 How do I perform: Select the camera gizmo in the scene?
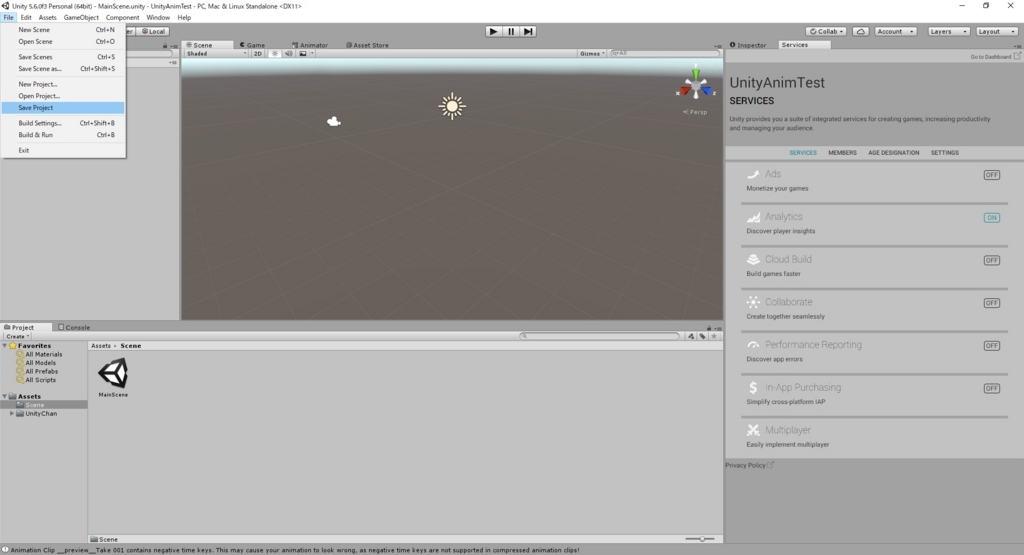[334, 121]
